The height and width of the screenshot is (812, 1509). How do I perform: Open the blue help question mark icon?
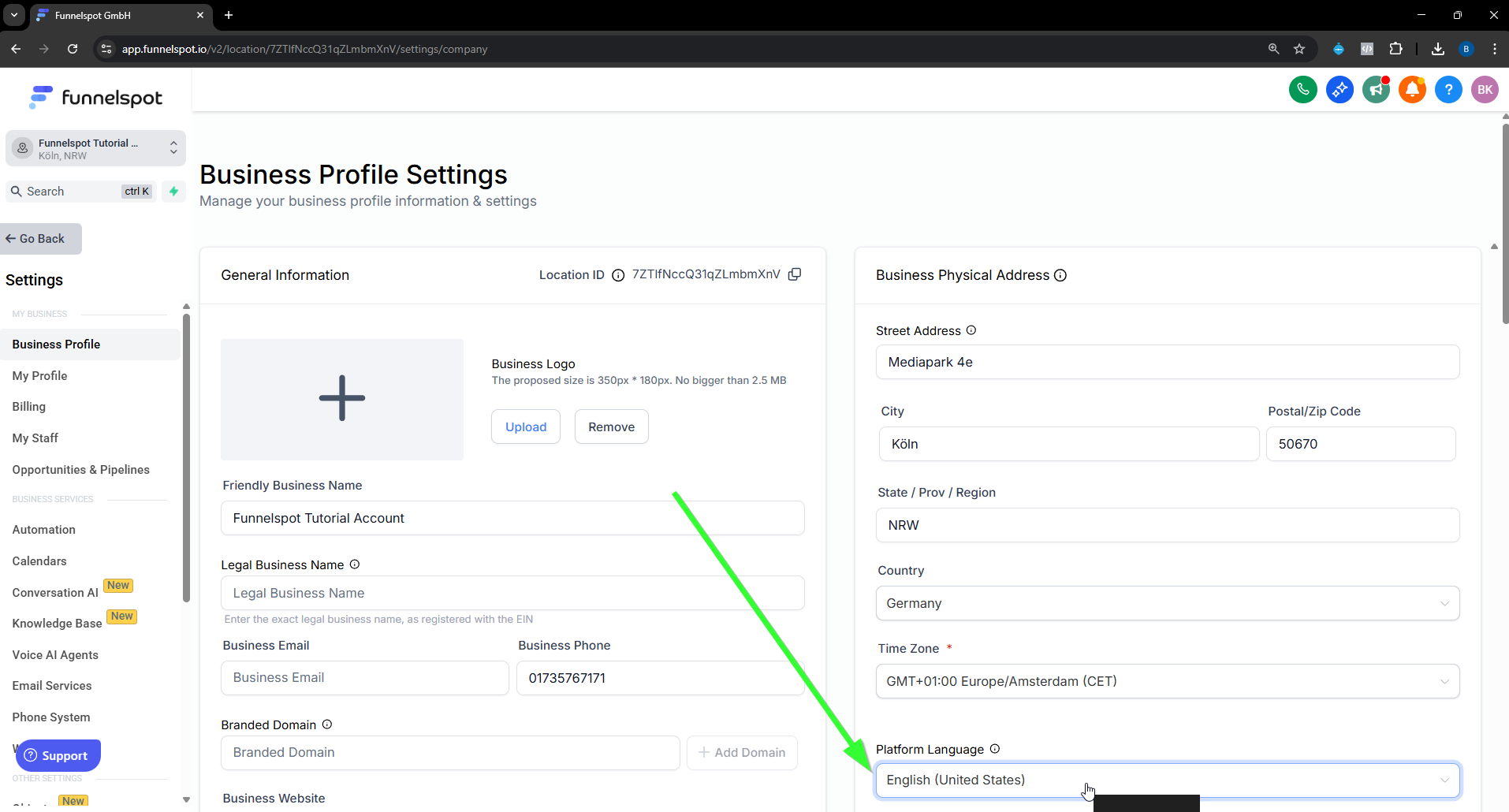(1448, 90)
